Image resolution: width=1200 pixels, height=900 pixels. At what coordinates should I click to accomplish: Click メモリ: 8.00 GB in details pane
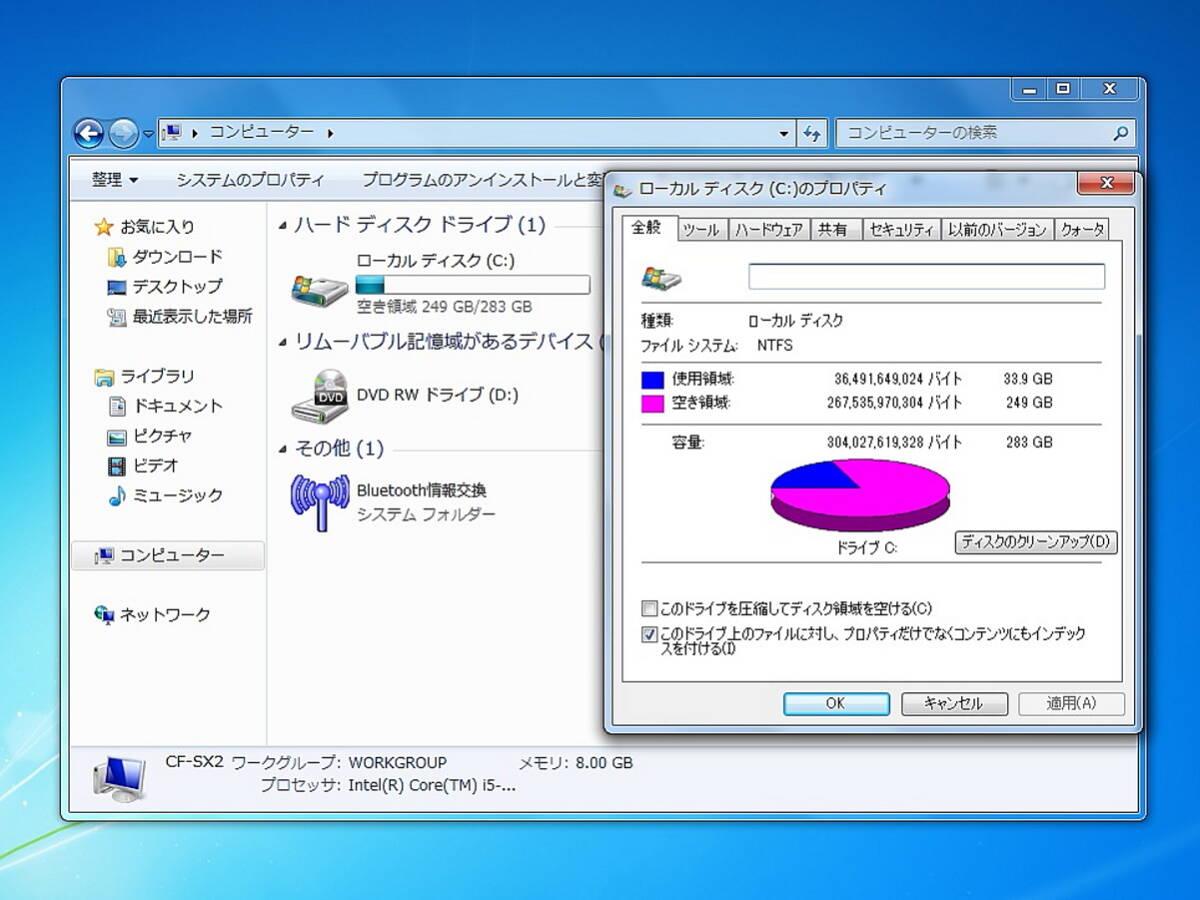[x=575, y=763]
